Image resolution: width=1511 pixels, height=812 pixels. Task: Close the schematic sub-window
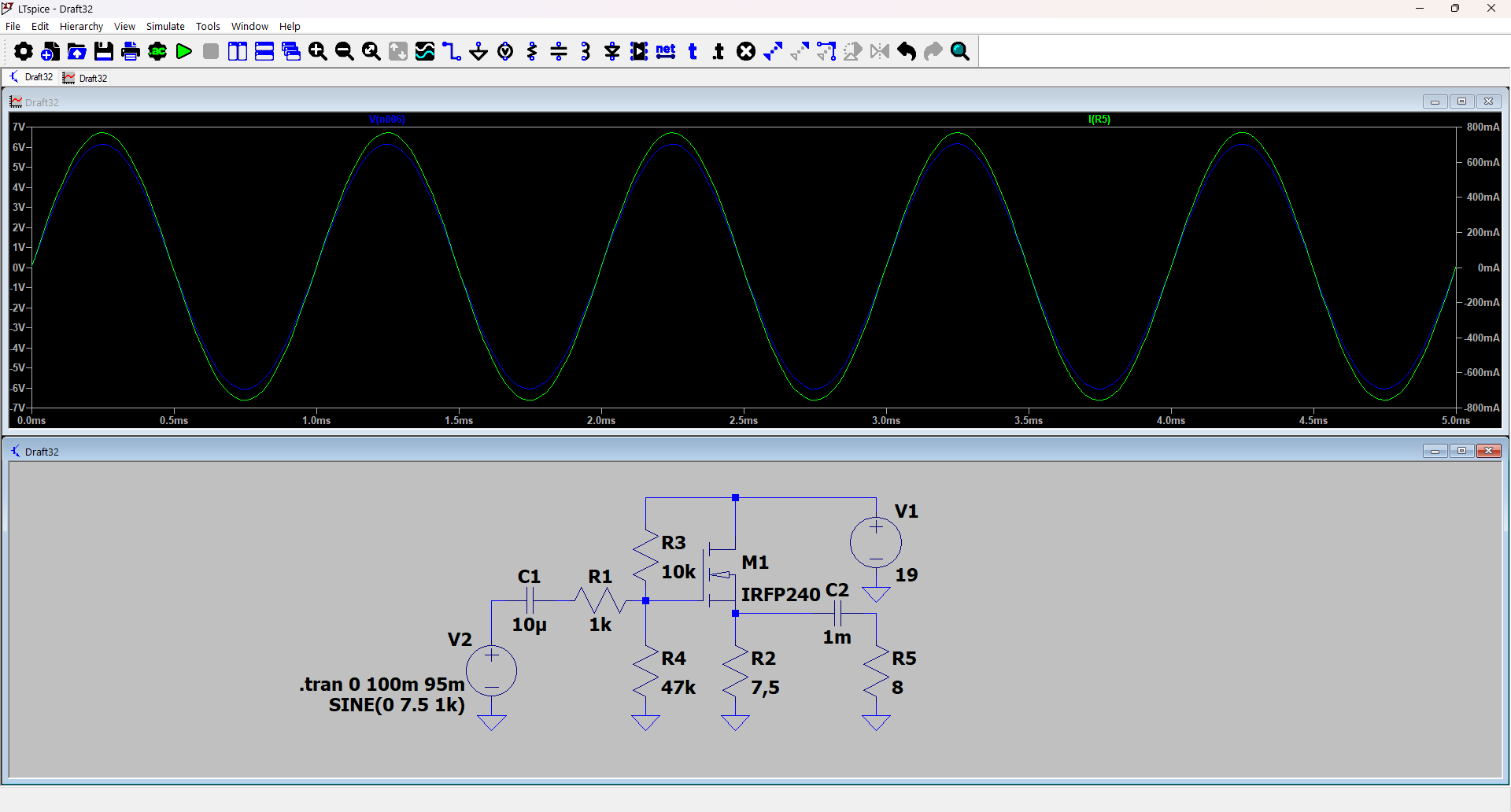tap(1488, 451)
